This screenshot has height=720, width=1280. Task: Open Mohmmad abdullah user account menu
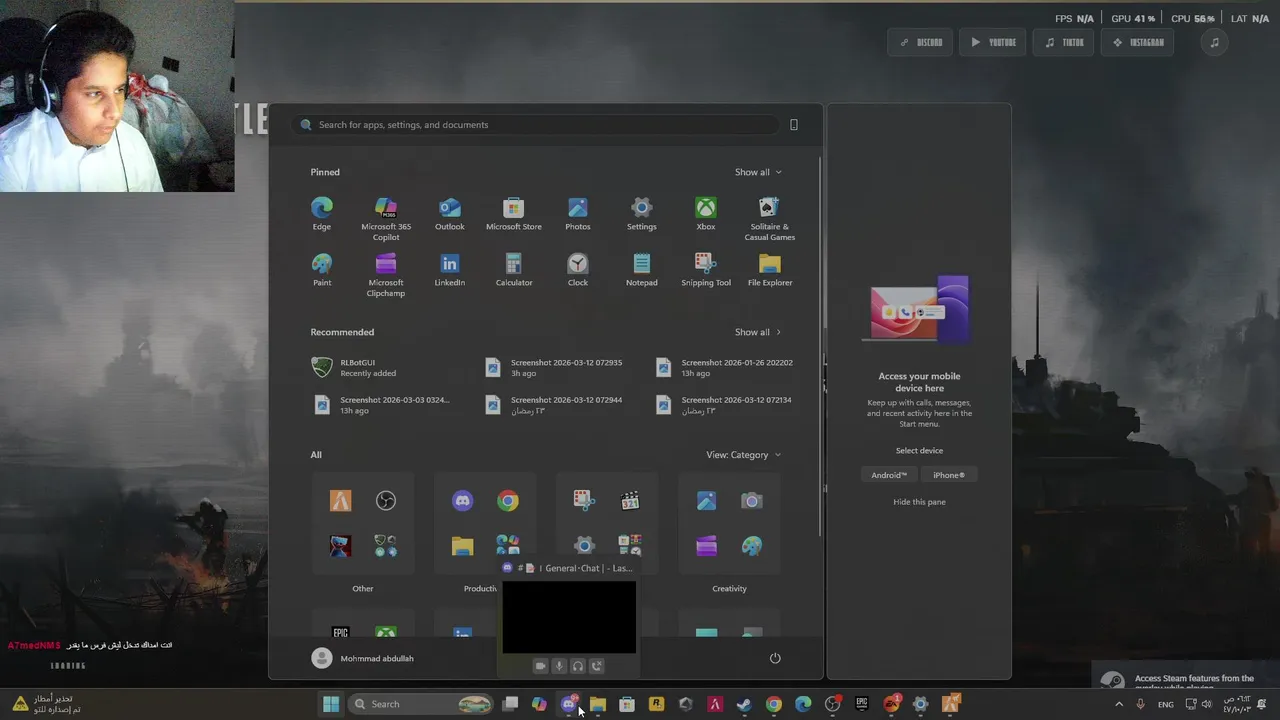coord(362,658)
